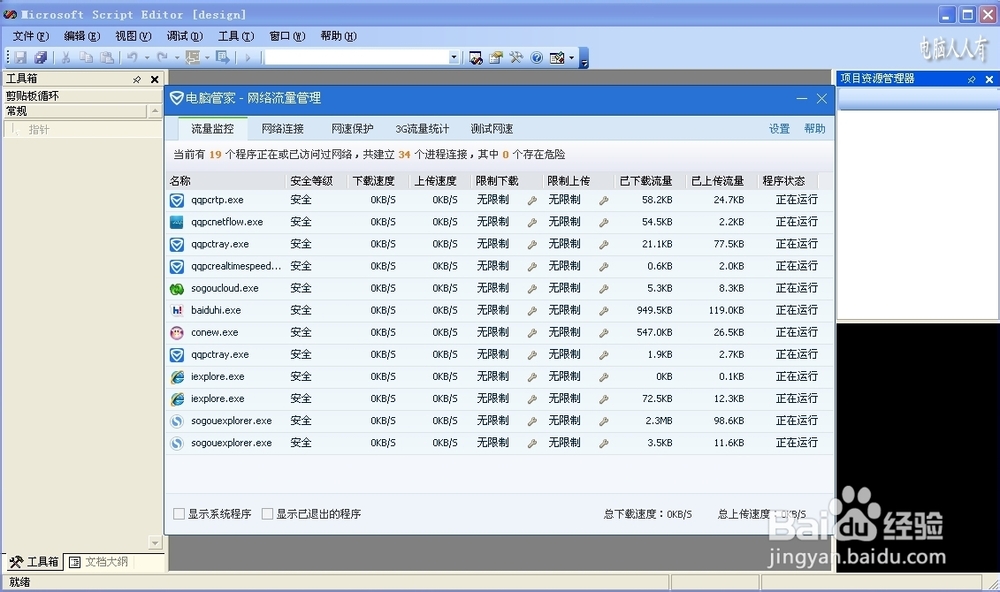Enable the 显示已退出的程序 checkbox
1000x592 pixels.
coord(268,514)
